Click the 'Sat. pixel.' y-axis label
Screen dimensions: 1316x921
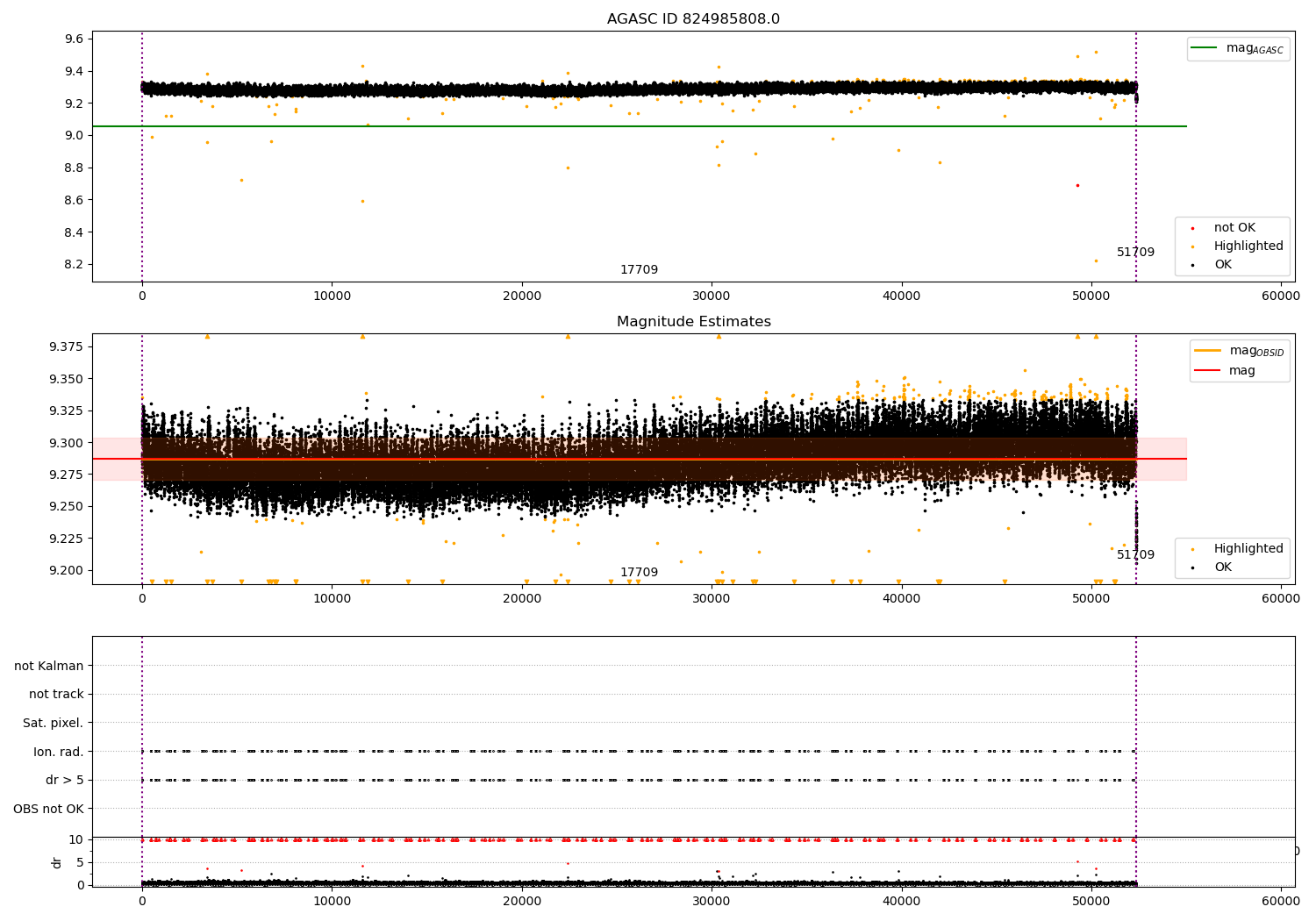tap(53, 723)
